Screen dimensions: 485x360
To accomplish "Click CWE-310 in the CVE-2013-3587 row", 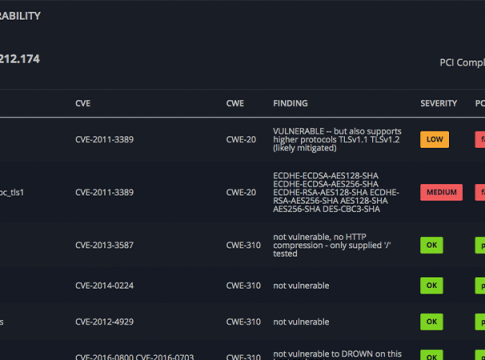I will [243, 245].
